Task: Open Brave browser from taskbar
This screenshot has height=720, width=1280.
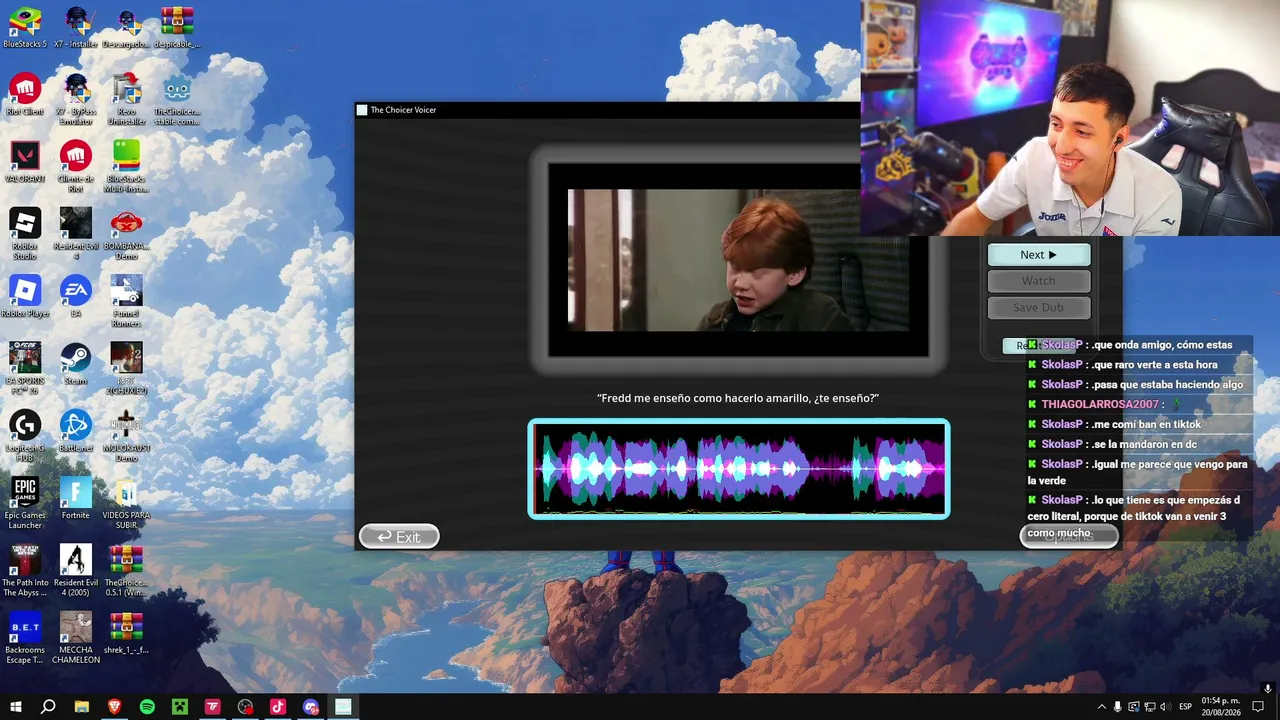Action: (x=114, y=707)
